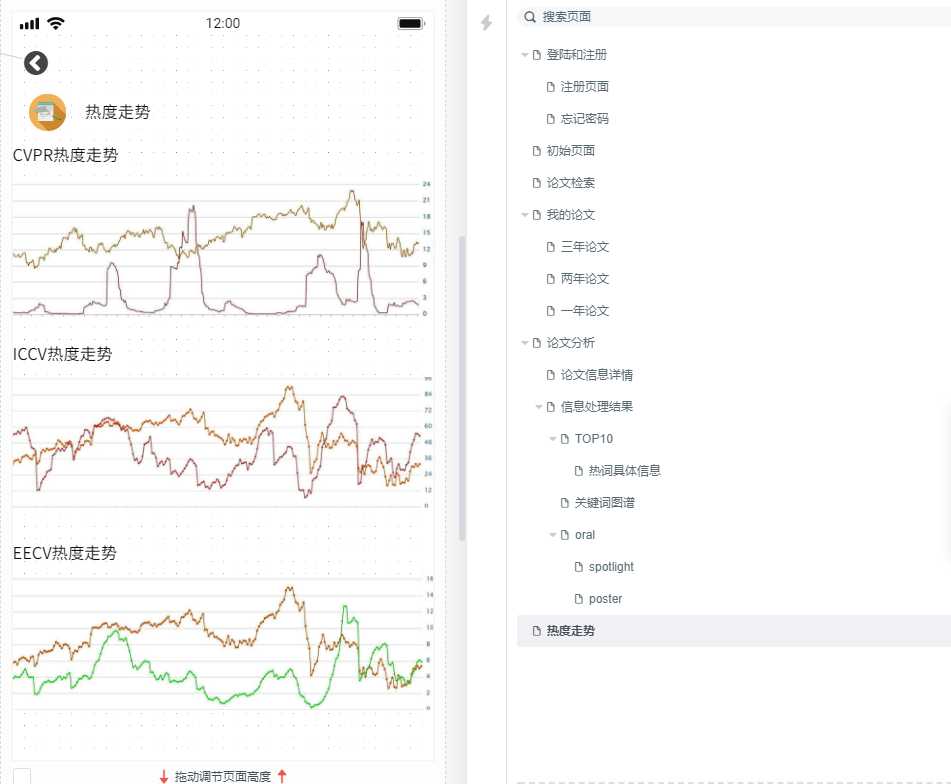Image resolution: width=951 pixels, height=784 pixels.
Task: Click the page icon next to 论文分析
Action: tap(536, 343)
